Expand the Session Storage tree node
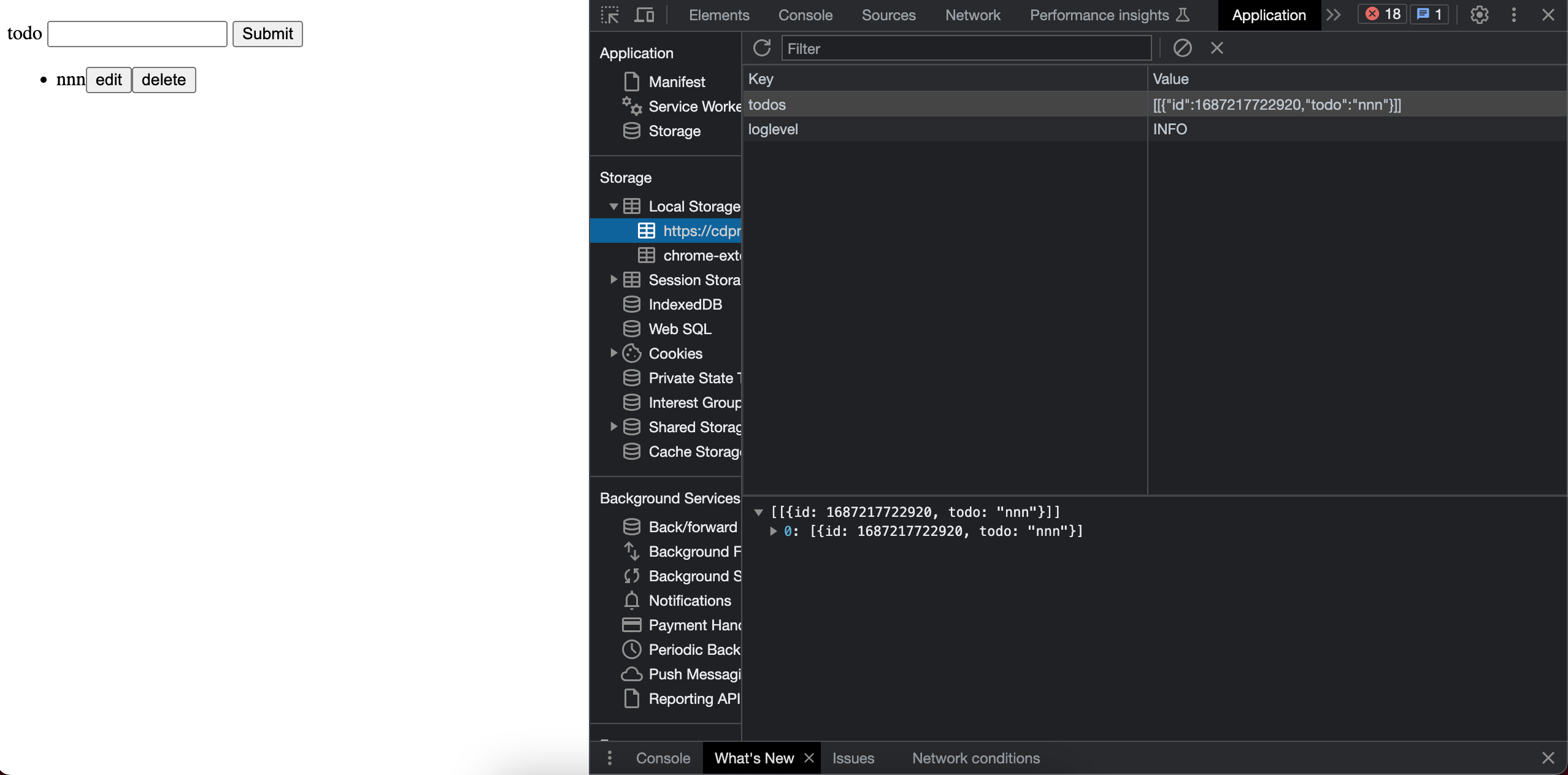The image size is (1568, 775). coord(613,280)
